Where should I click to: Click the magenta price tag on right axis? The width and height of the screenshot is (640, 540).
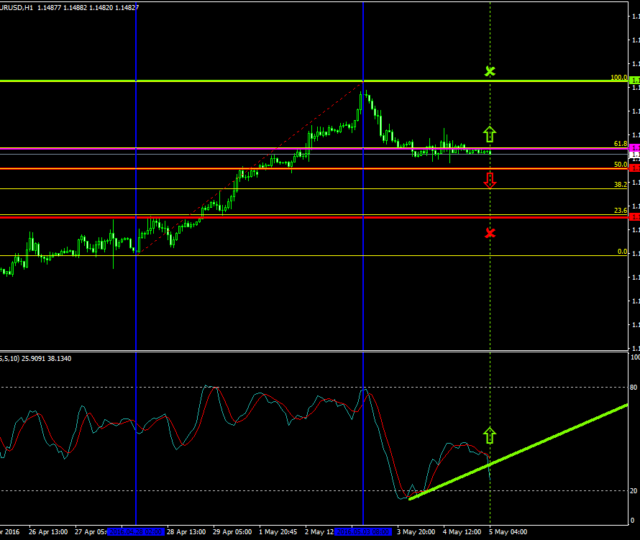tap(634, 149)
